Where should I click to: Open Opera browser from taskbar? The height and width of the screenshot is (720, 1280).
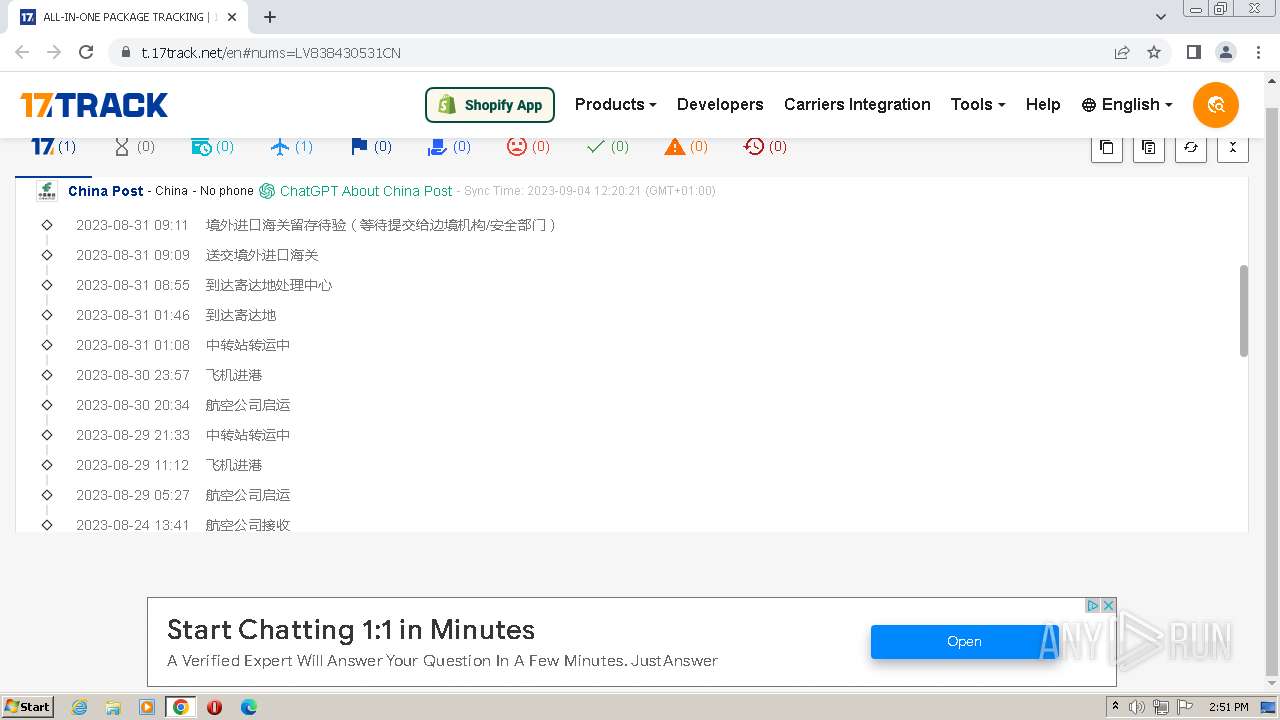click(x=214, y=707)
